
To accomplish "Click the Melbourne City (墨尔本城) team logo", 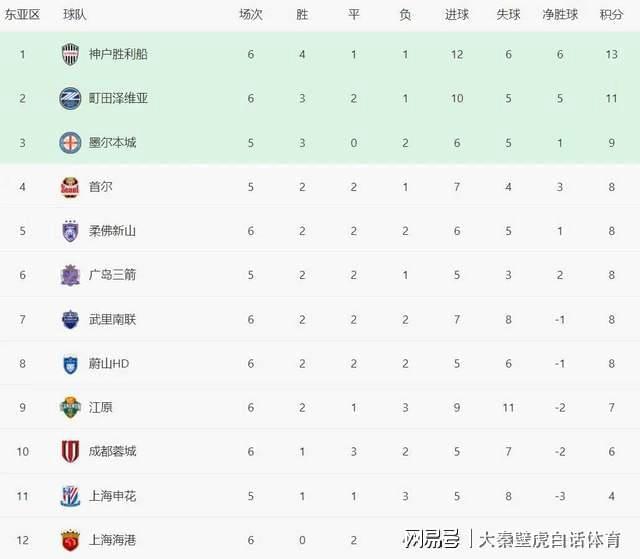I will 70,142.
